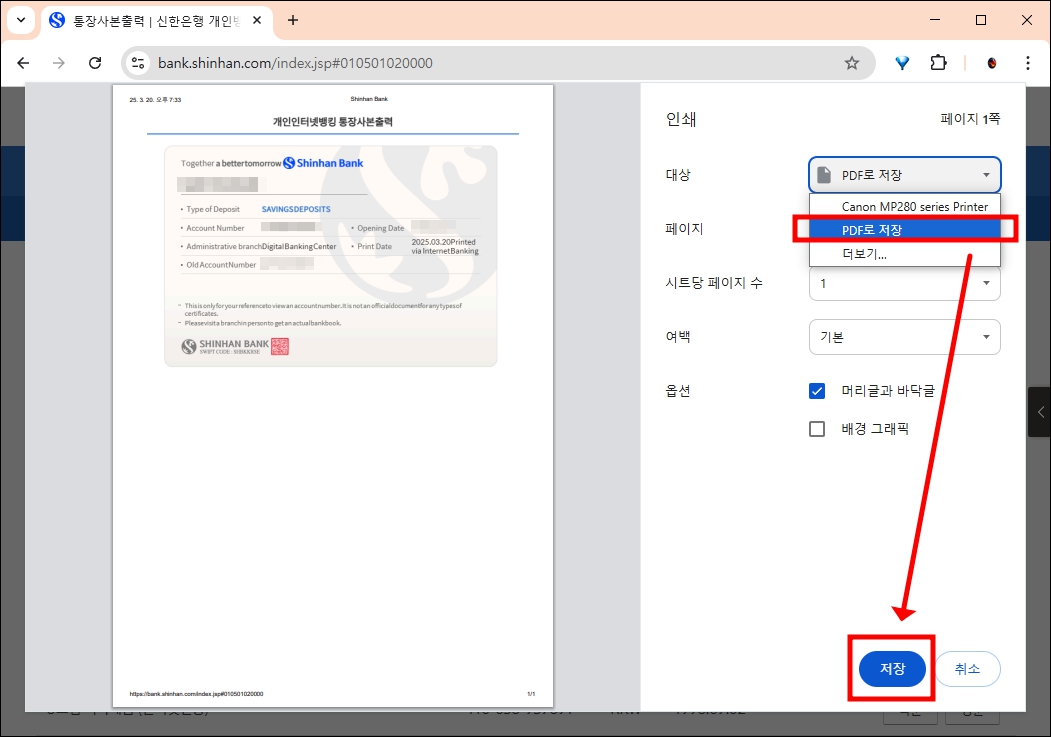Uncheck the 머리글과 바닥글 option
Viewport: 1051px width, 737px height.
[x=816, y=390]
